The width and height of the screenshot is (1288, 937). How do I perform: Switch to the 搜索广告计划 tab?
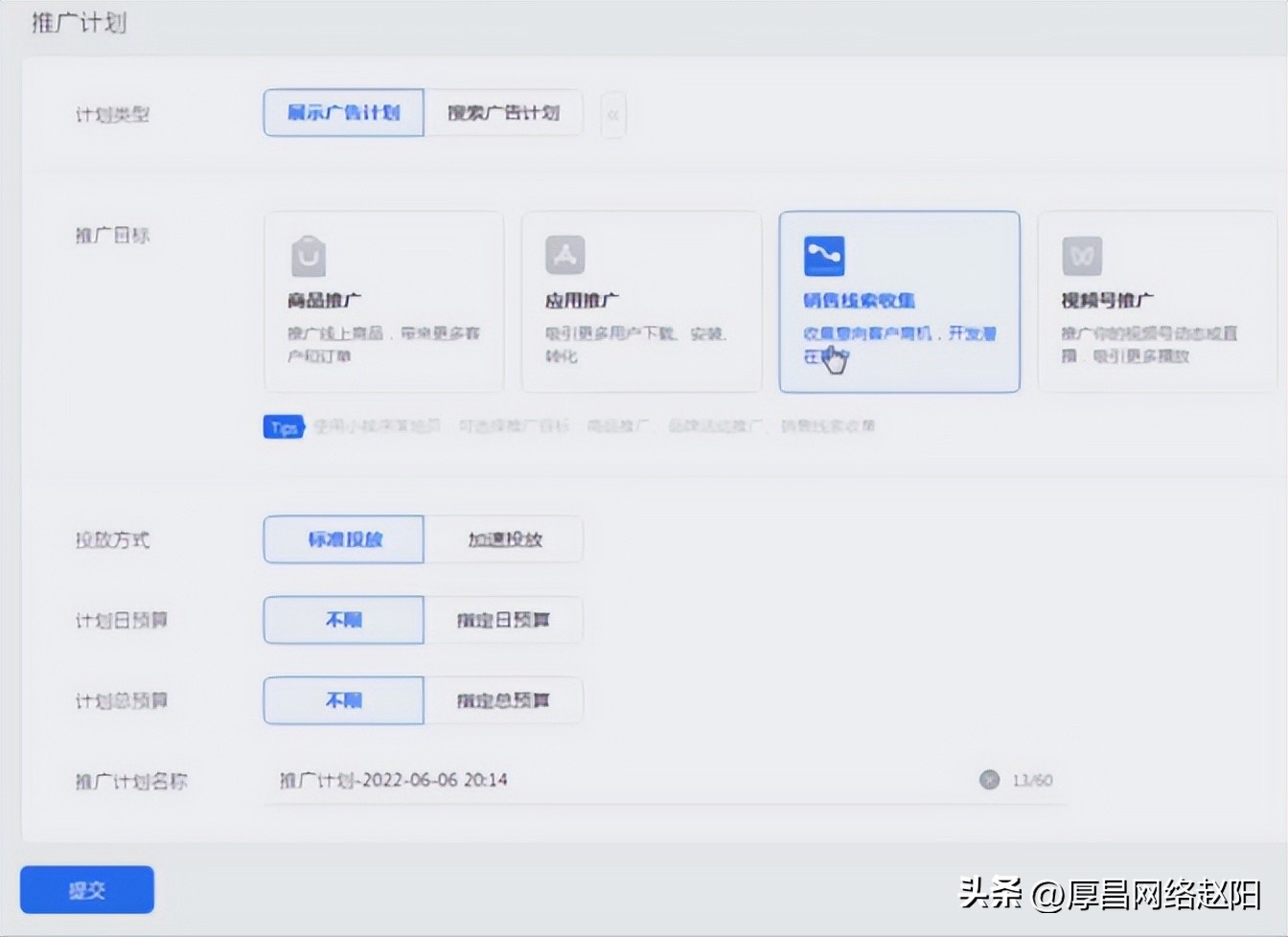click(x=505, y=113)
